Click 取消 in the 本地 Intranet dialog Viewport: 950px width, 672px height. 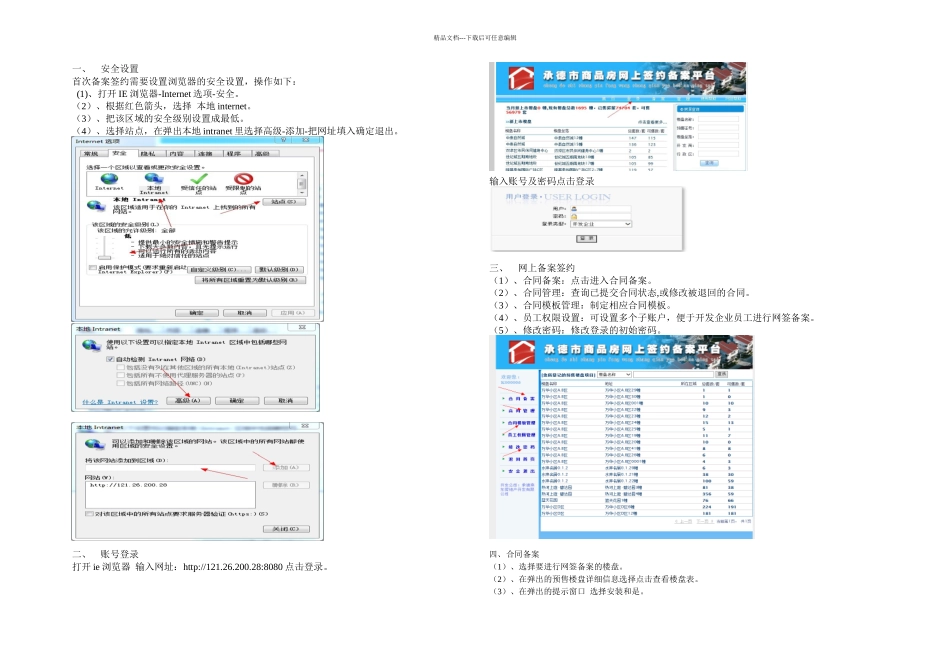click(285, 401)
